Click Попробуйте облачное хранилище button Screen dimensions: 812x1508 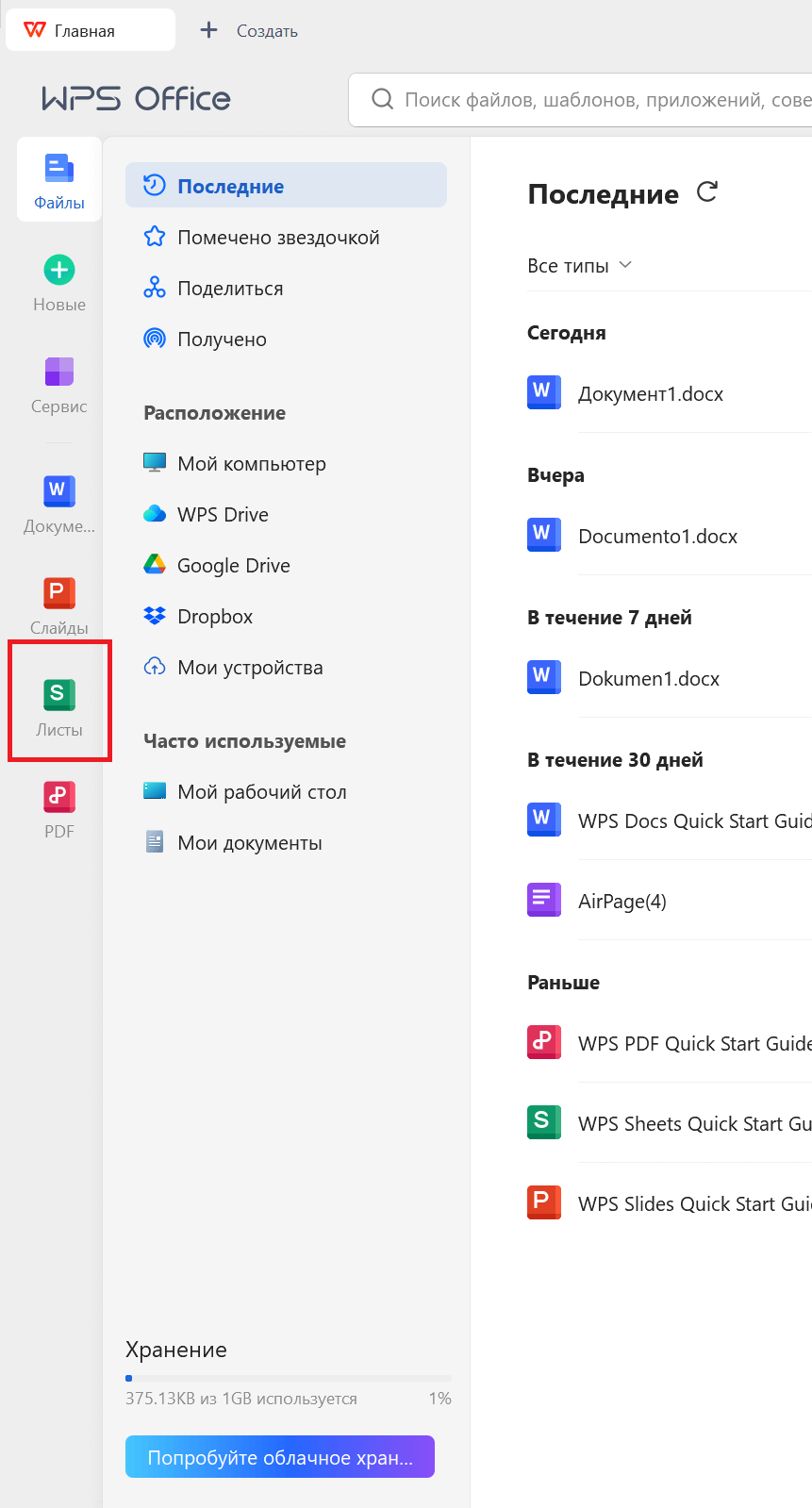(280, 1457)
